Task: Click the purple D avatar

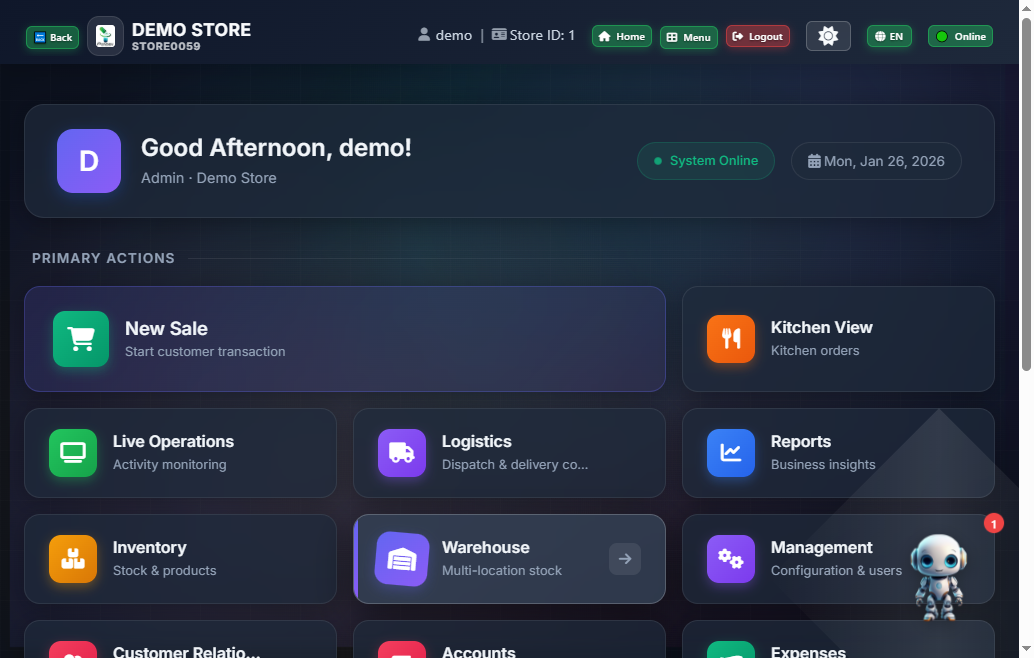Action: coord(89,161)
